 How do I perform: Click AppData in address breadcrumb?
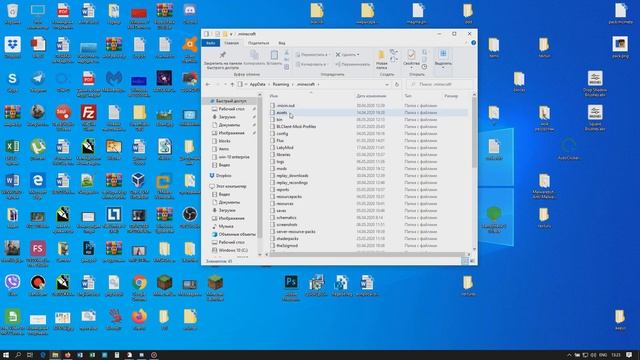258,84
